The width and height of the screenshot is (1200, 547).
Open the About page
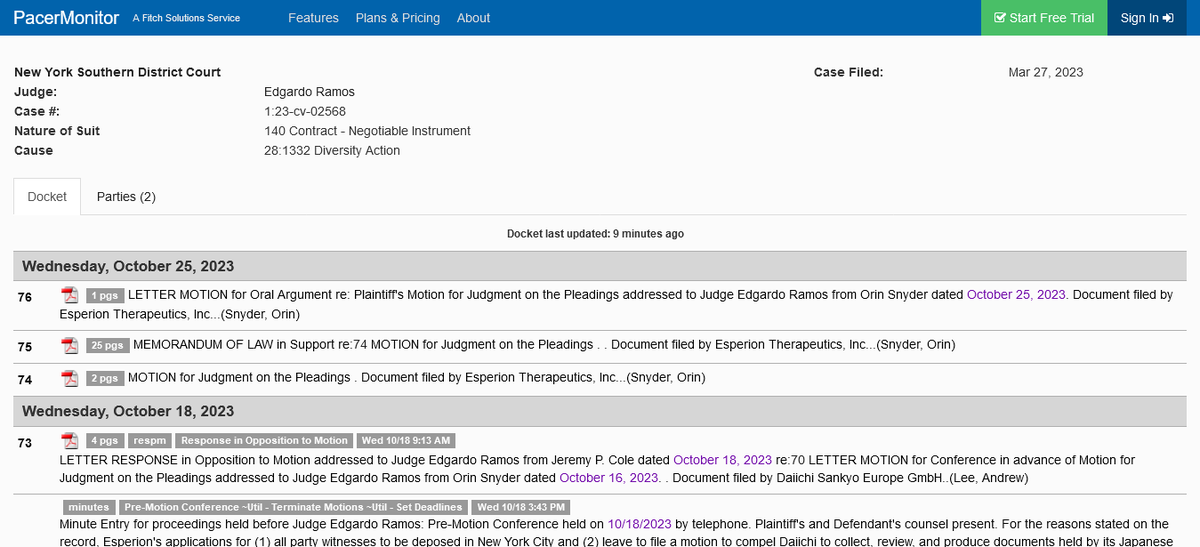pos(473,18)
